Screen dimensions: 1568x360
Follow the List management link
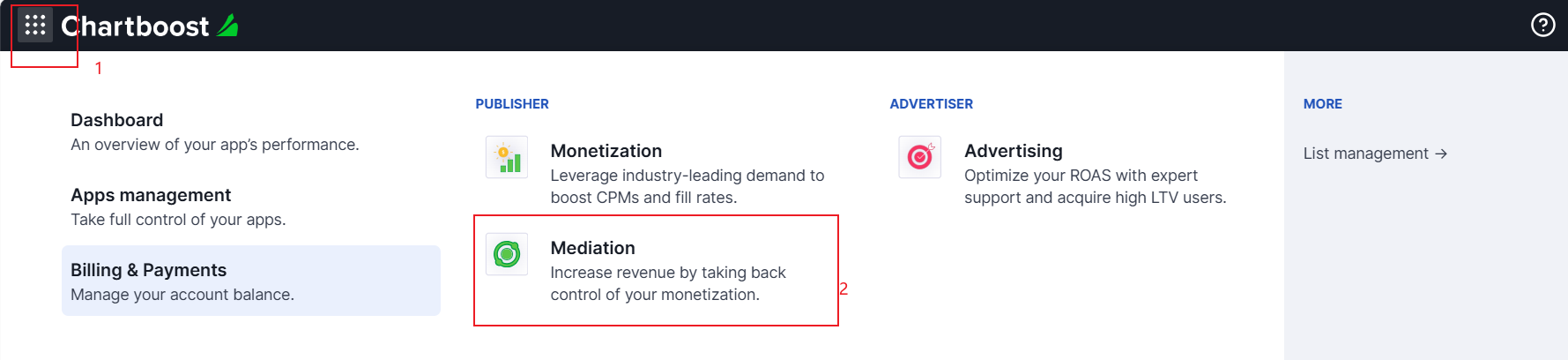(1365, 154)
